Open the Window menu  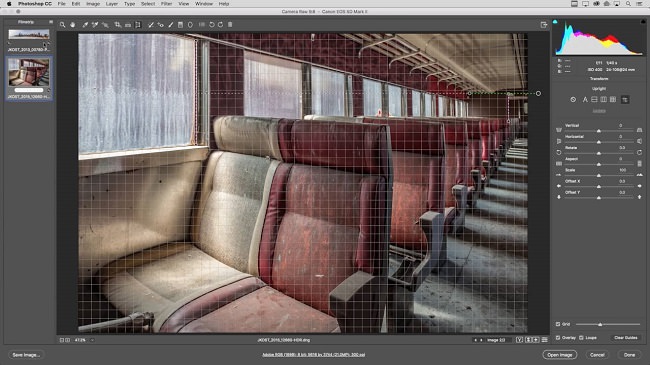click(204, 4)
